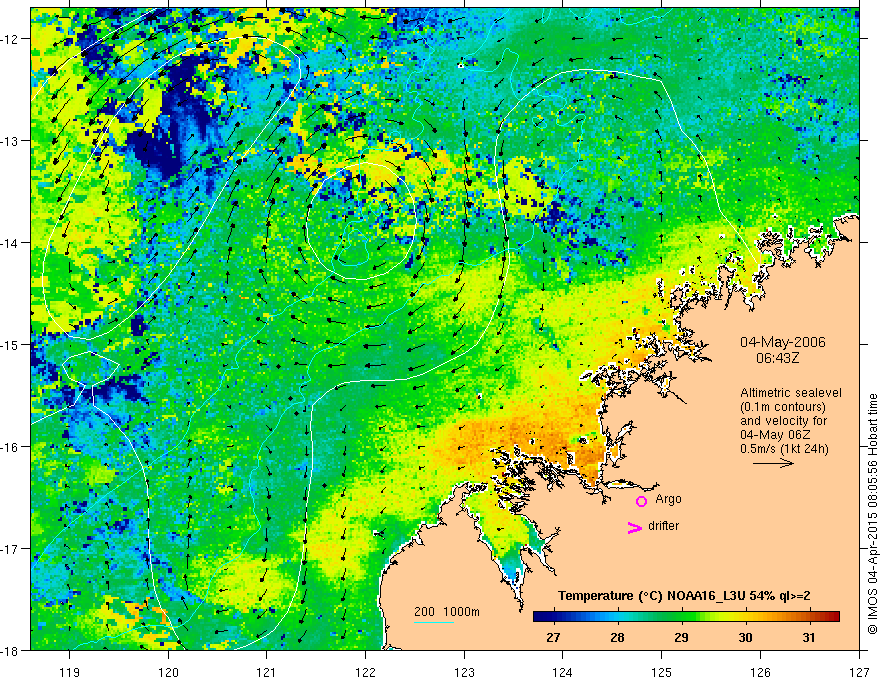Click latitude axis label -12
Viewport: 880px width, 680px height.
tap(10, 39)
